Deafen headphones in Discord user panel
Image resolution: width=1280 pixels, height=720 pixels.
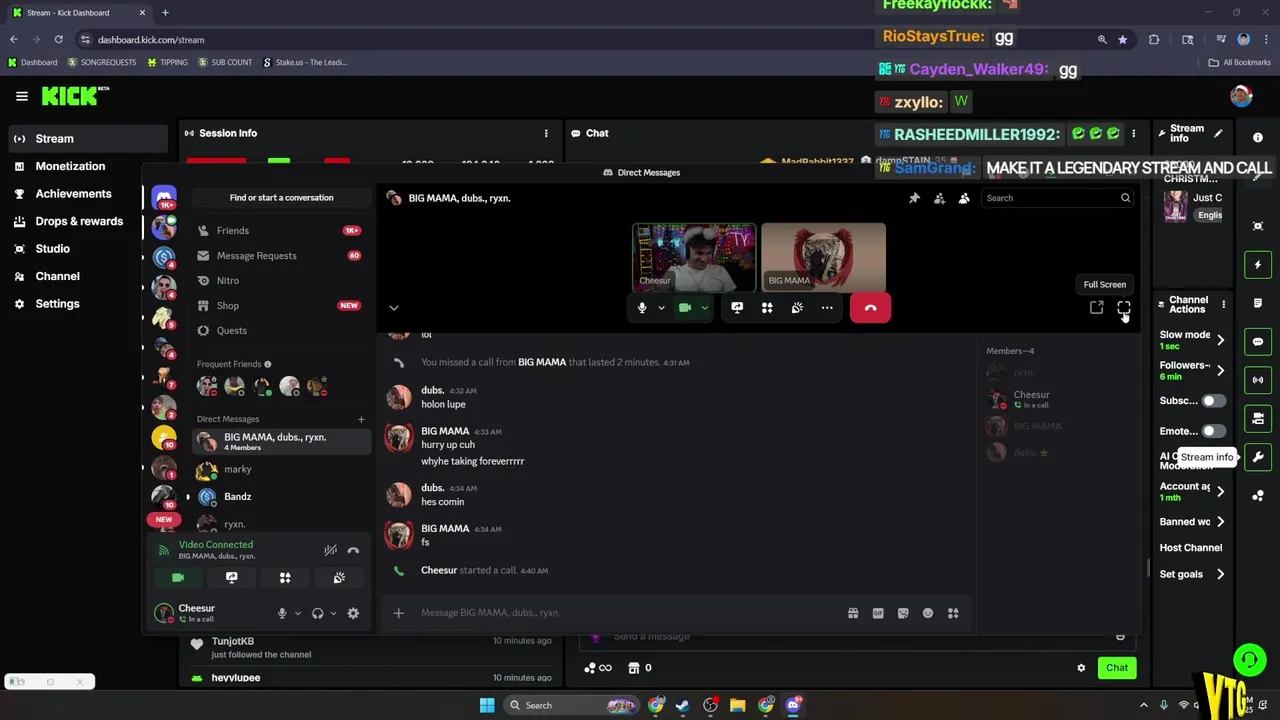(x=318, y=613)
